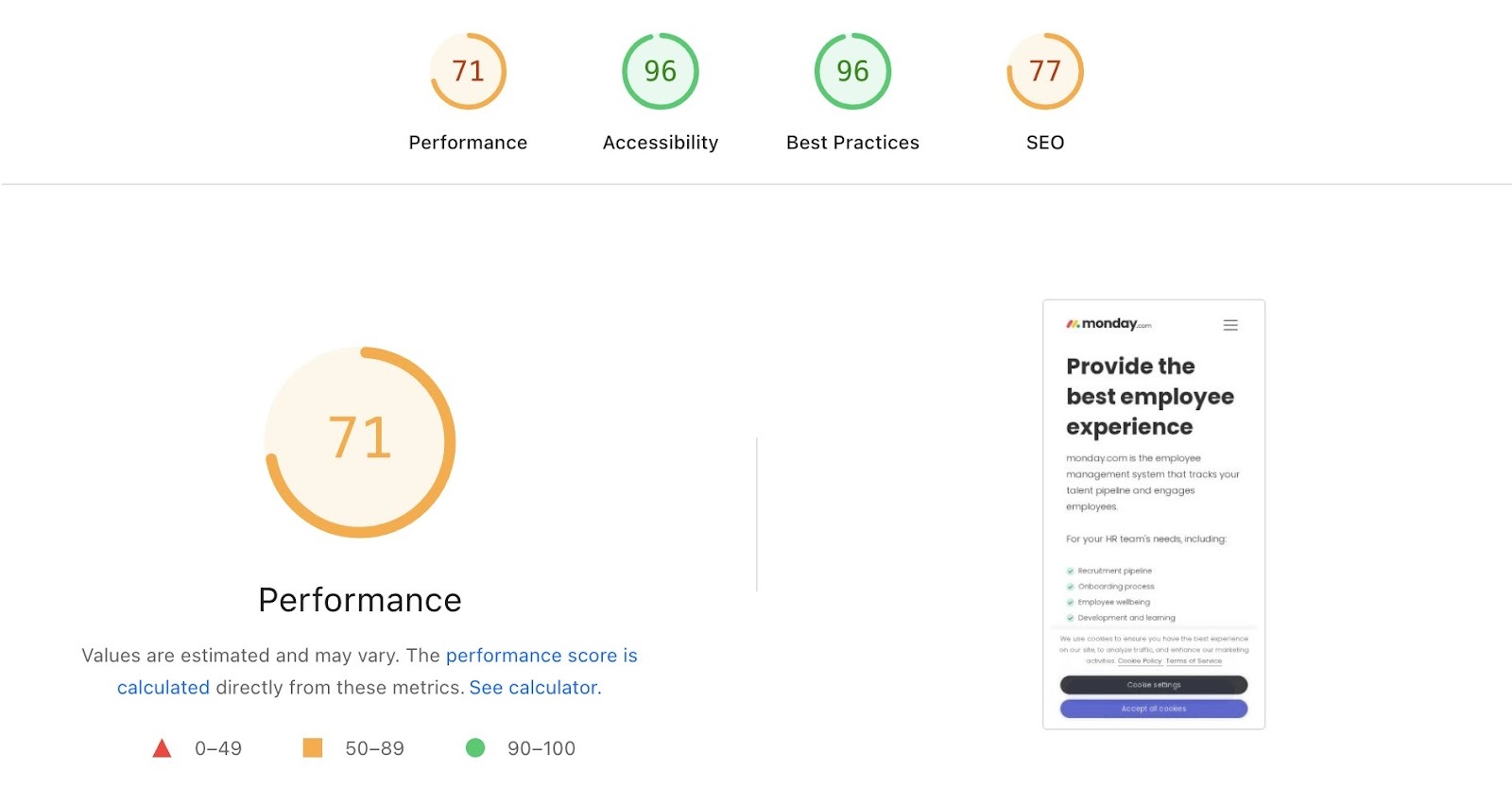
Task: Click the mobile page screenshot thumbnail
Action: click(1153, 513)
